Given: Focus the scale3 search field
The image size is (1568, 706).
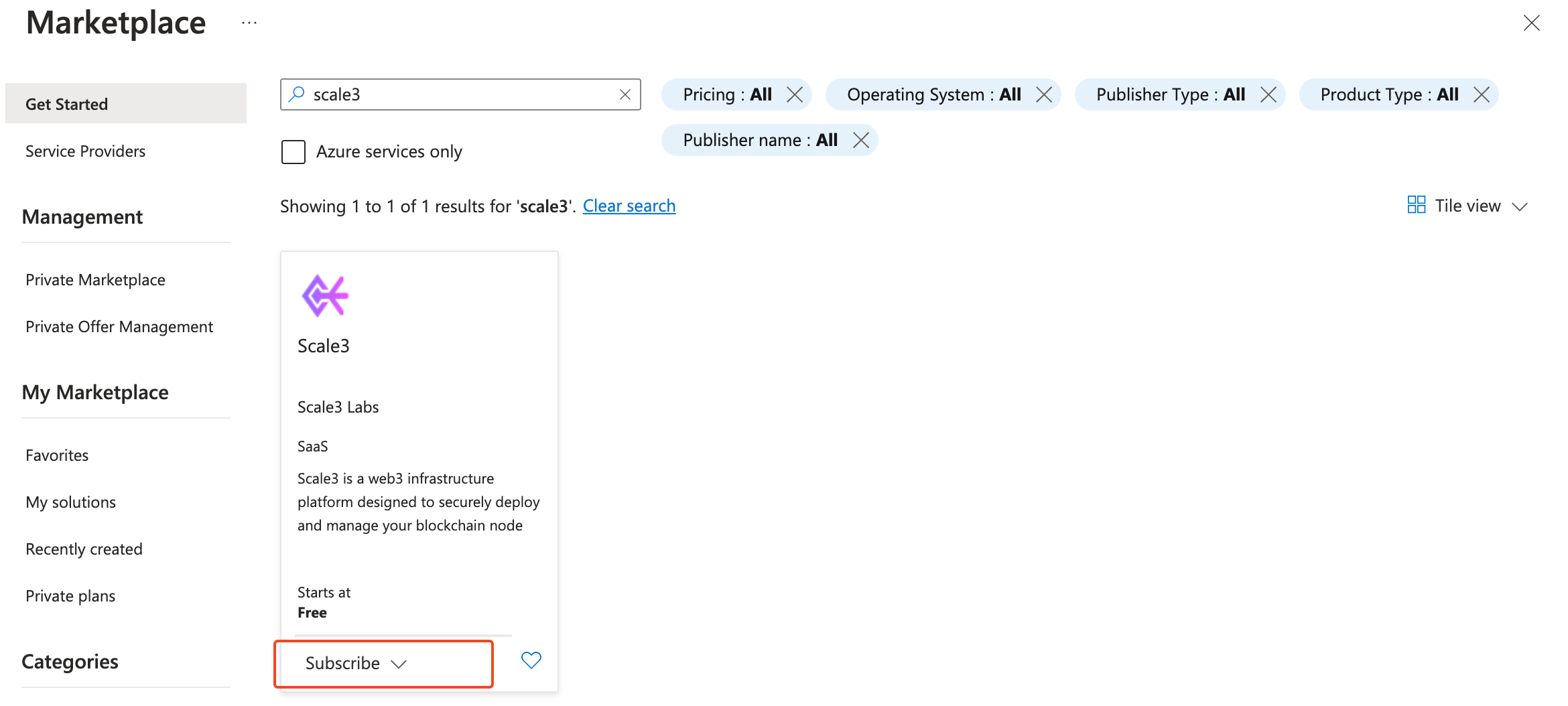Looking at the screenshot, I should (460, 94).
